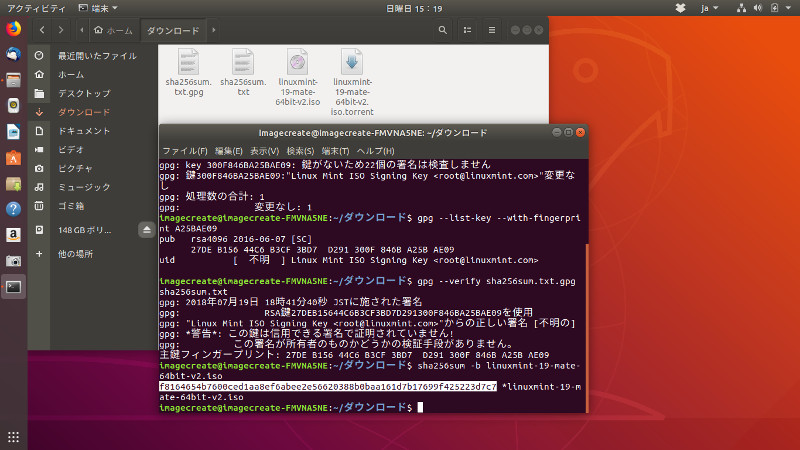Open the 端末 app menu dropdown
Screen dimensions: 800x450
(x=98, y=8)
